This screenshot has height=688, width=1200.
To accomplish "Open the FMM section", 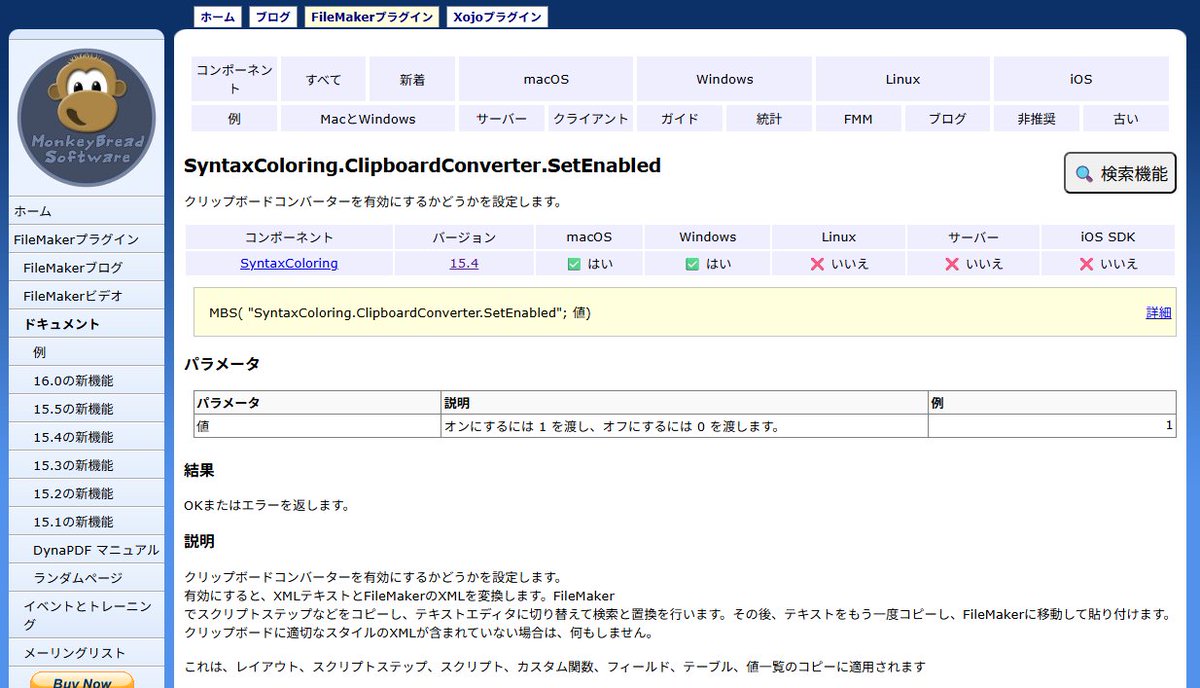I will [858, 119].
